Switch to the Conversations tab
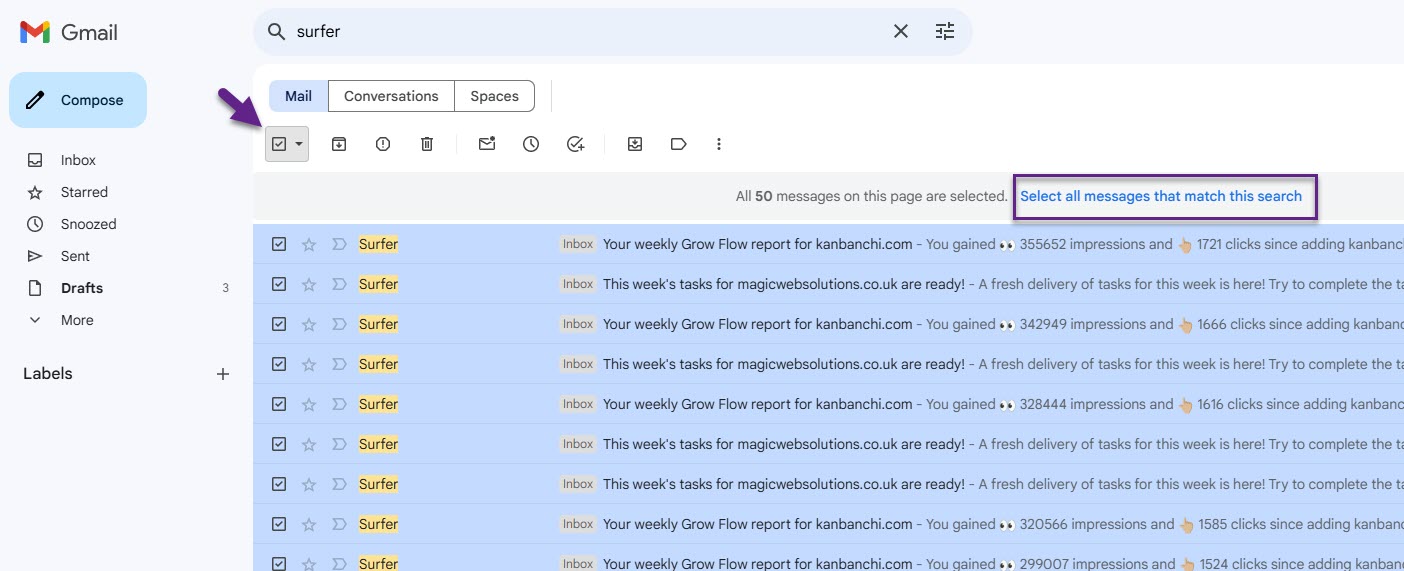The width and height of the screenshot is (1404, 571). coord(391,96)
